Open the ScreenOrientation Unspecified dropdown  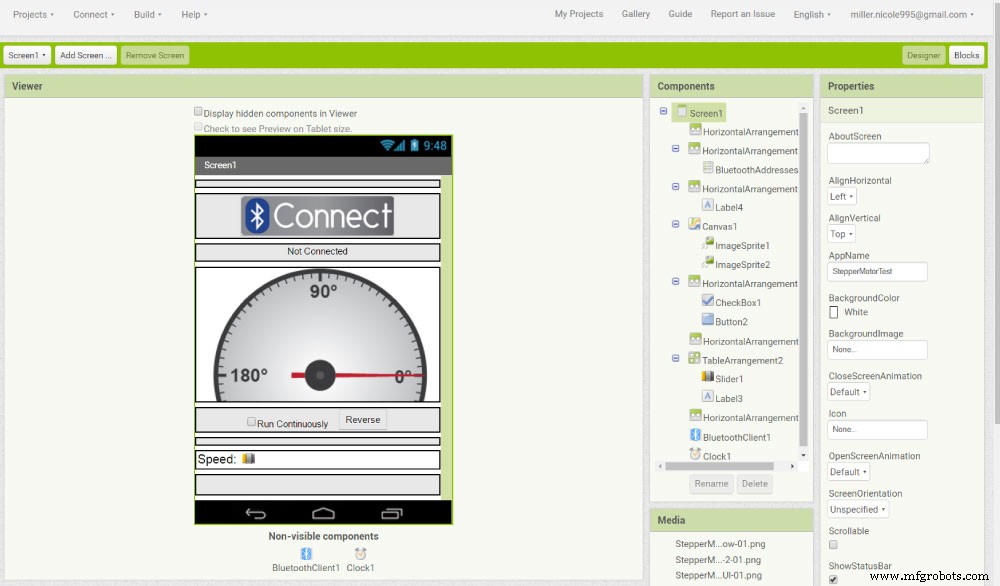point(858,509)
